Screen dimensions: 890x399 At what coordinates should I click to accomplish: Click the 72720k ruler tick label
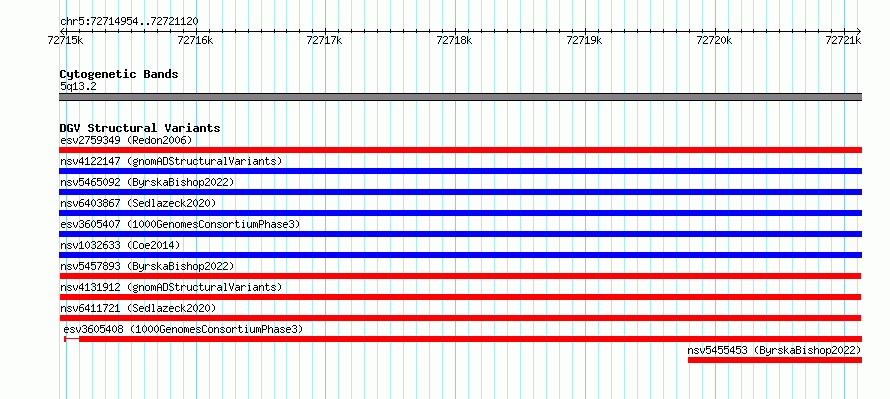click(714, 40)
